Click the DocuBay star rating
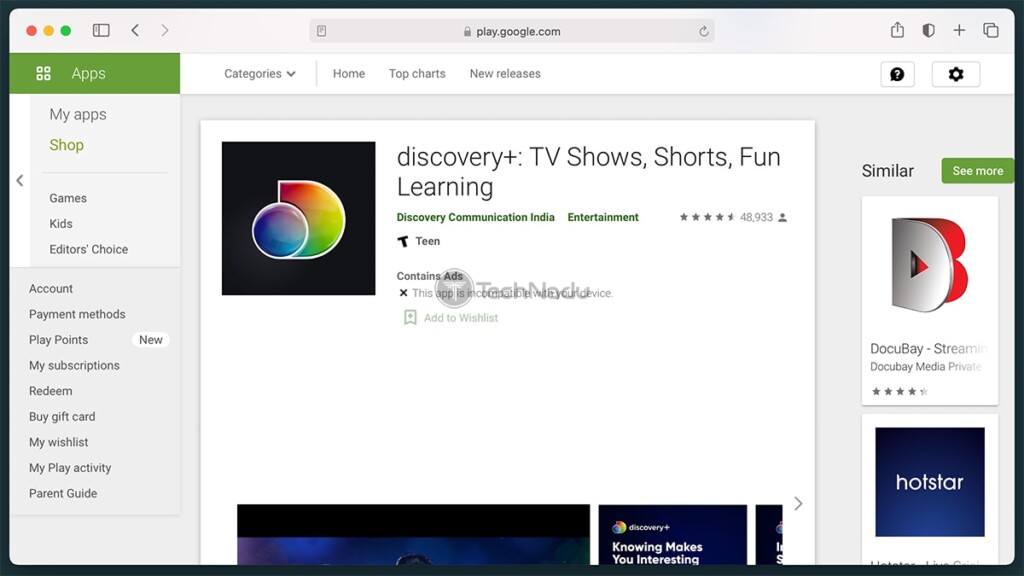This screenshot has width=1024, height=576. click(x=899, y=392)
